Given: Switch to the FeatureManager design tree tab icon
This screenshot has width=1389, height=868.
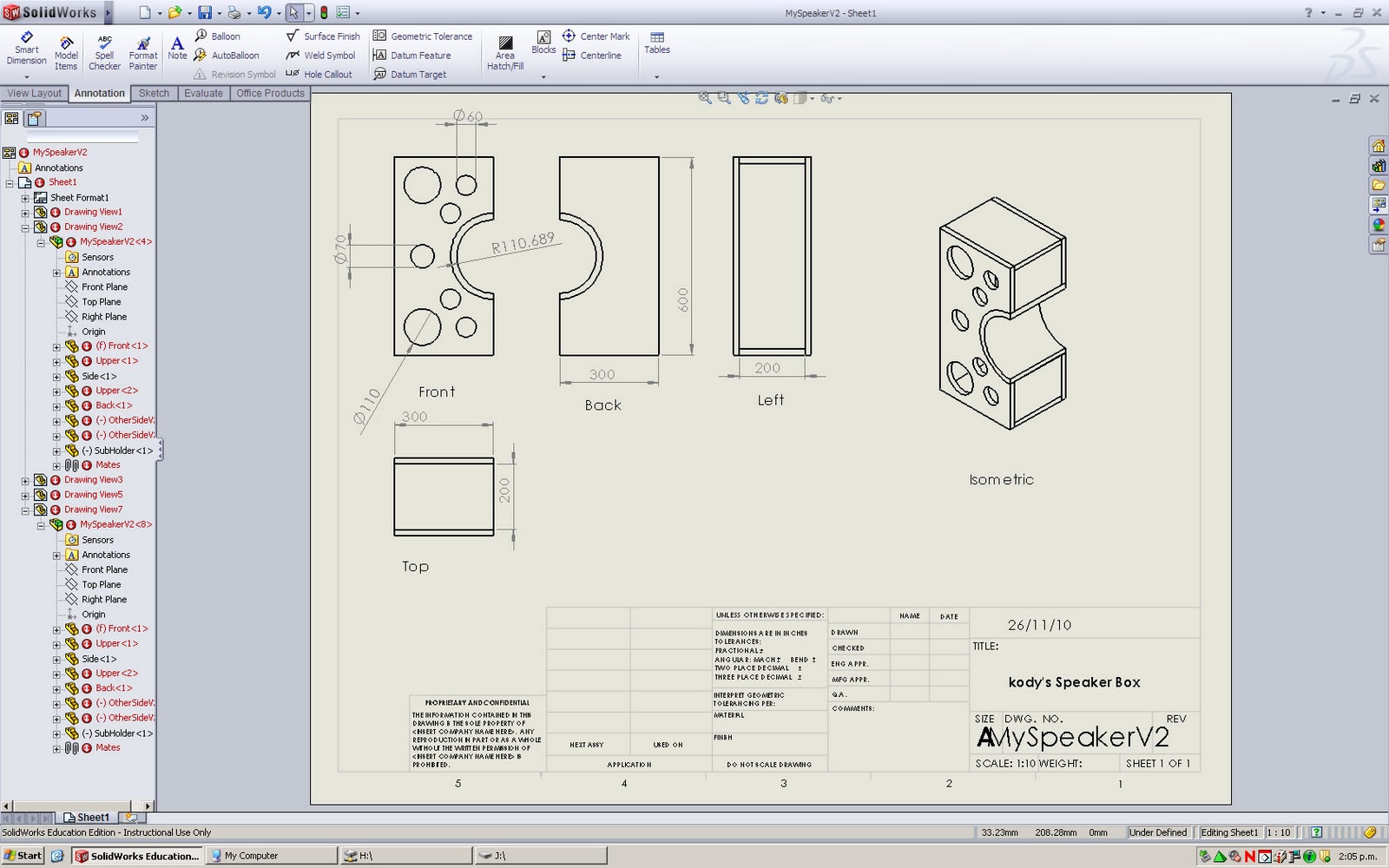Looking at the screenshot, I should (11, 118).
